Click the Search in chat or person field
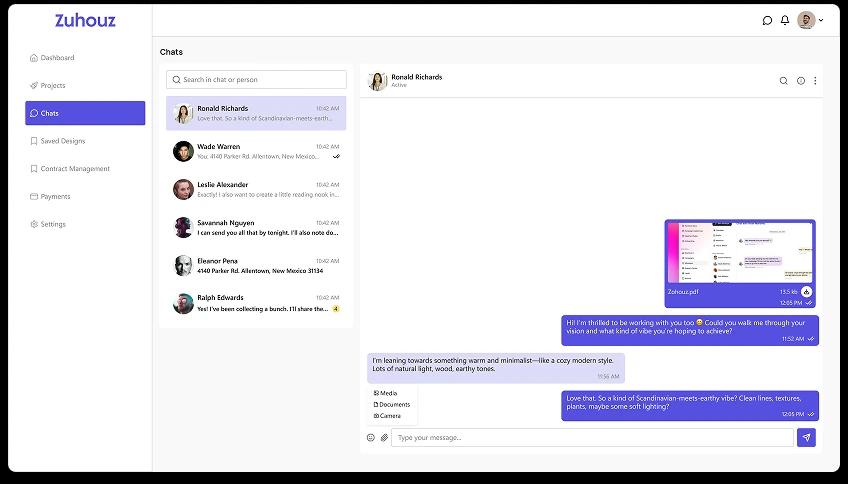Image resolution: width=848 pixels, height=484 pixels. pos(257,79)
